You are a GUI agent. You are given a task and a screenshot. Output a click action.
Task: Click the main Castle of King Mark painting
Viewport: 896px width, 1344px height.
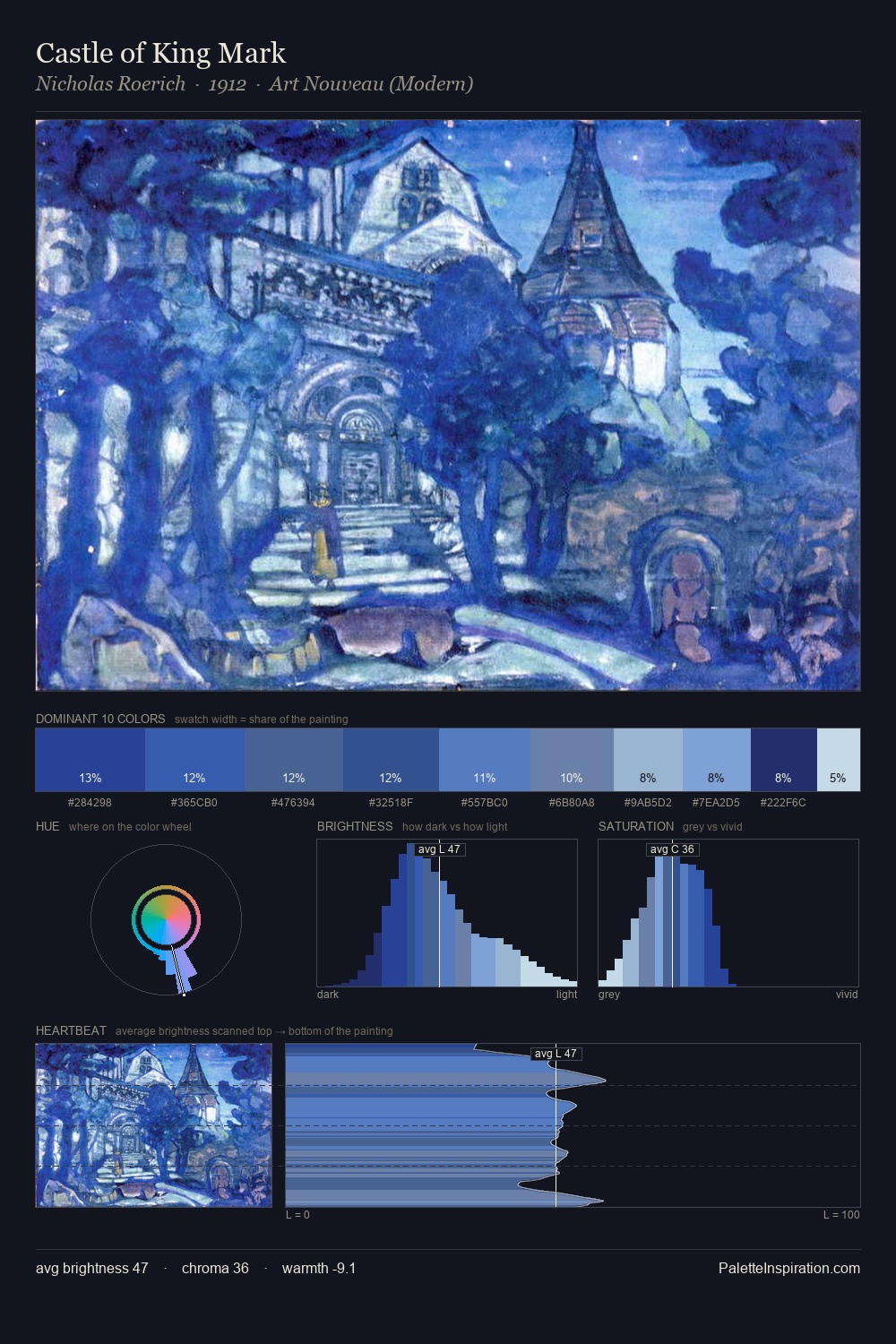(448, 405)
